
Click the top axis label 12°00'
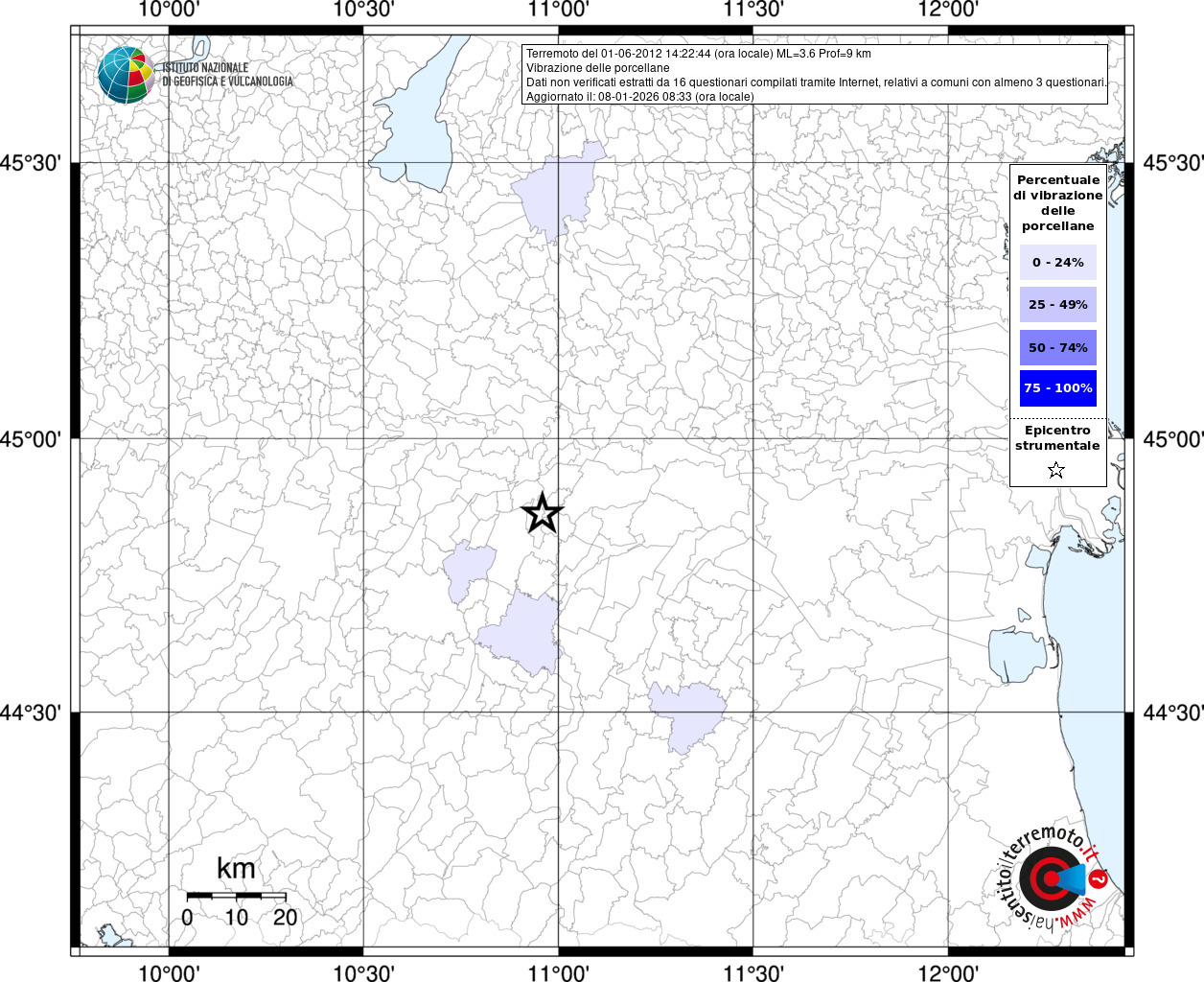click(x=948, y=10)
